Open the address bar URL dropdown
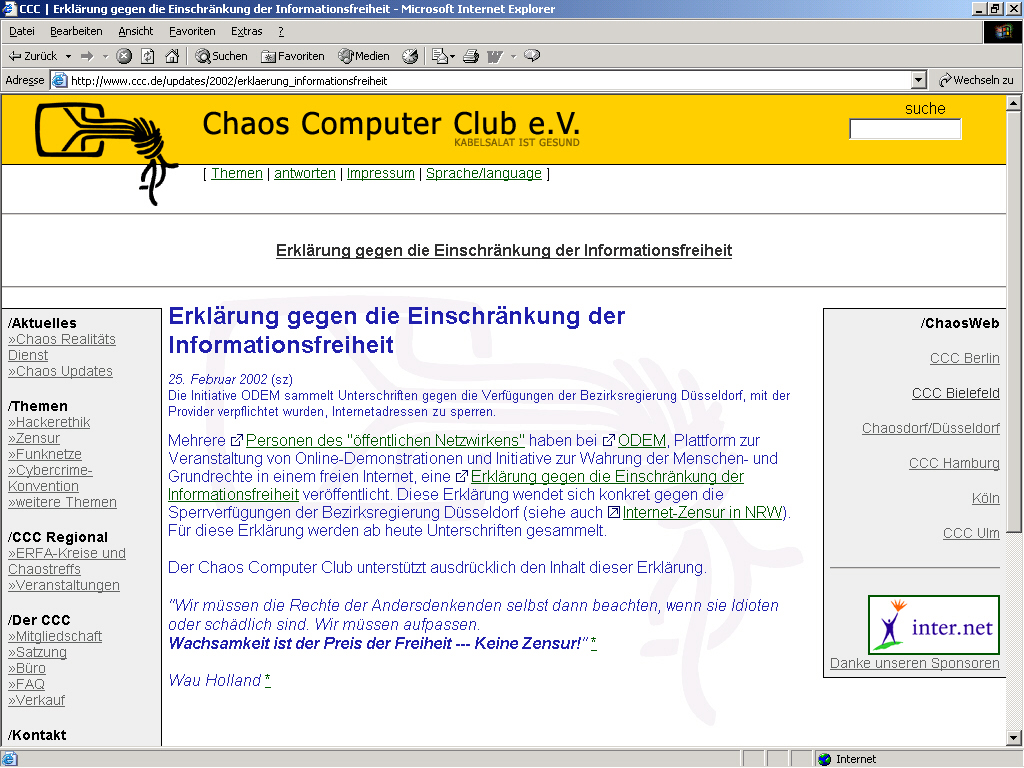The width and height of the screenshot is (1024, 768). point(919,81)
